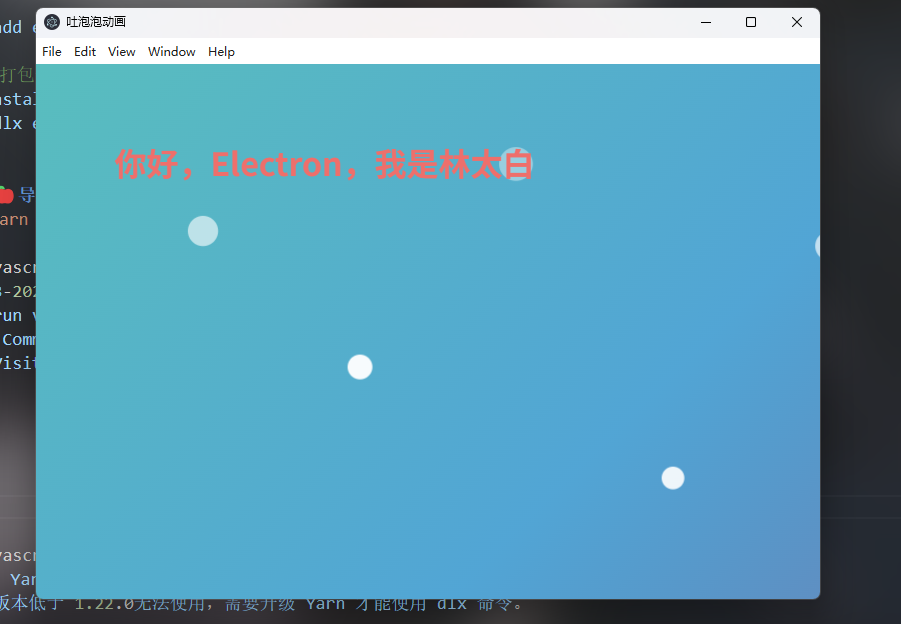The image size is (901, 624).
Task: Maximize the 吐泡泡动画 window
Action: click(x=750, y=22)
